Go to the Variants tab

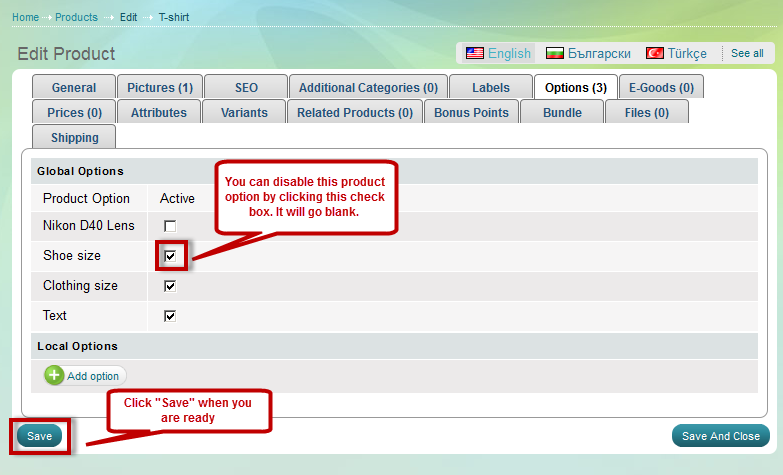tap(244, 113)
